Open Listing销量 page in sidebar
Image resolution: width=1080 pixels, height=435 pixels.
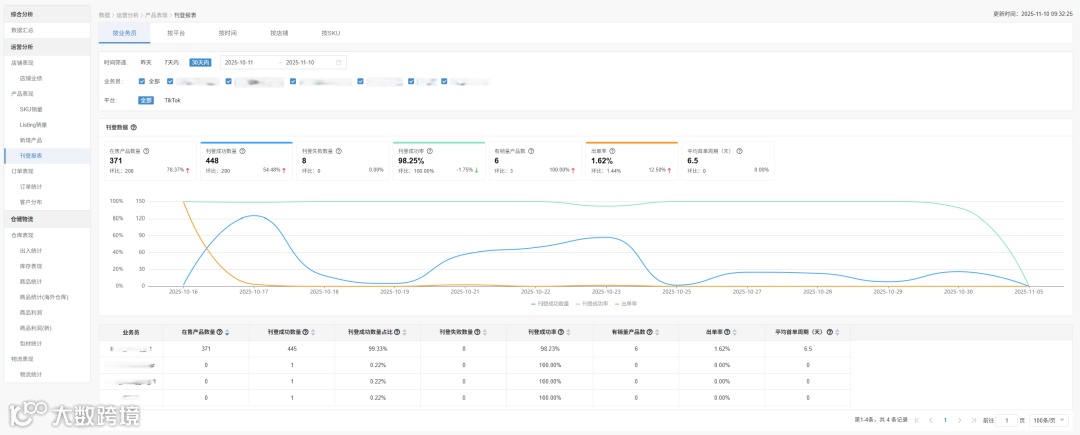pos(33,125)
